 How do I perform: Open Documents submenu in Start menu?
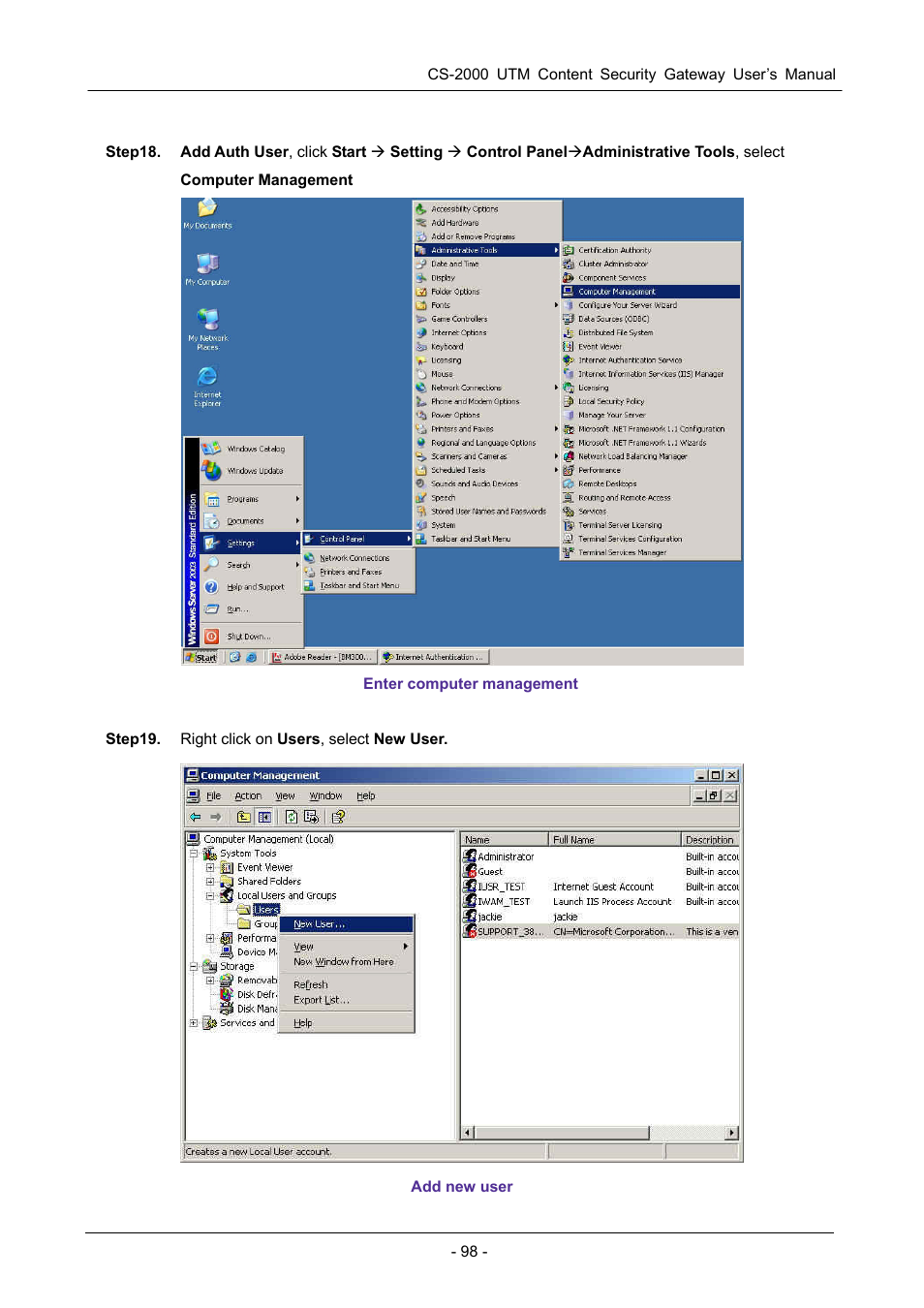click(252, 521)
